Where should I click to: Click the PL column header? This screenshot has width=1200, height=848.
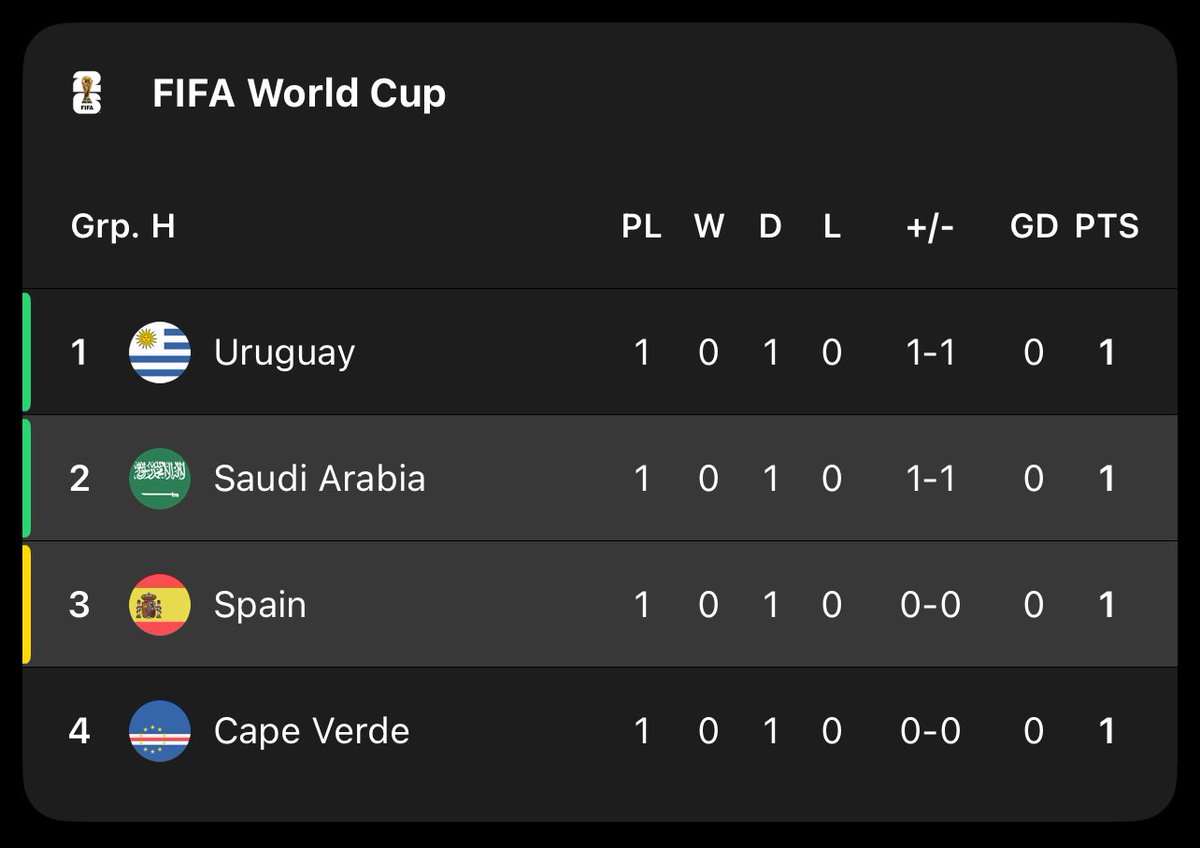tap(641, 226)
